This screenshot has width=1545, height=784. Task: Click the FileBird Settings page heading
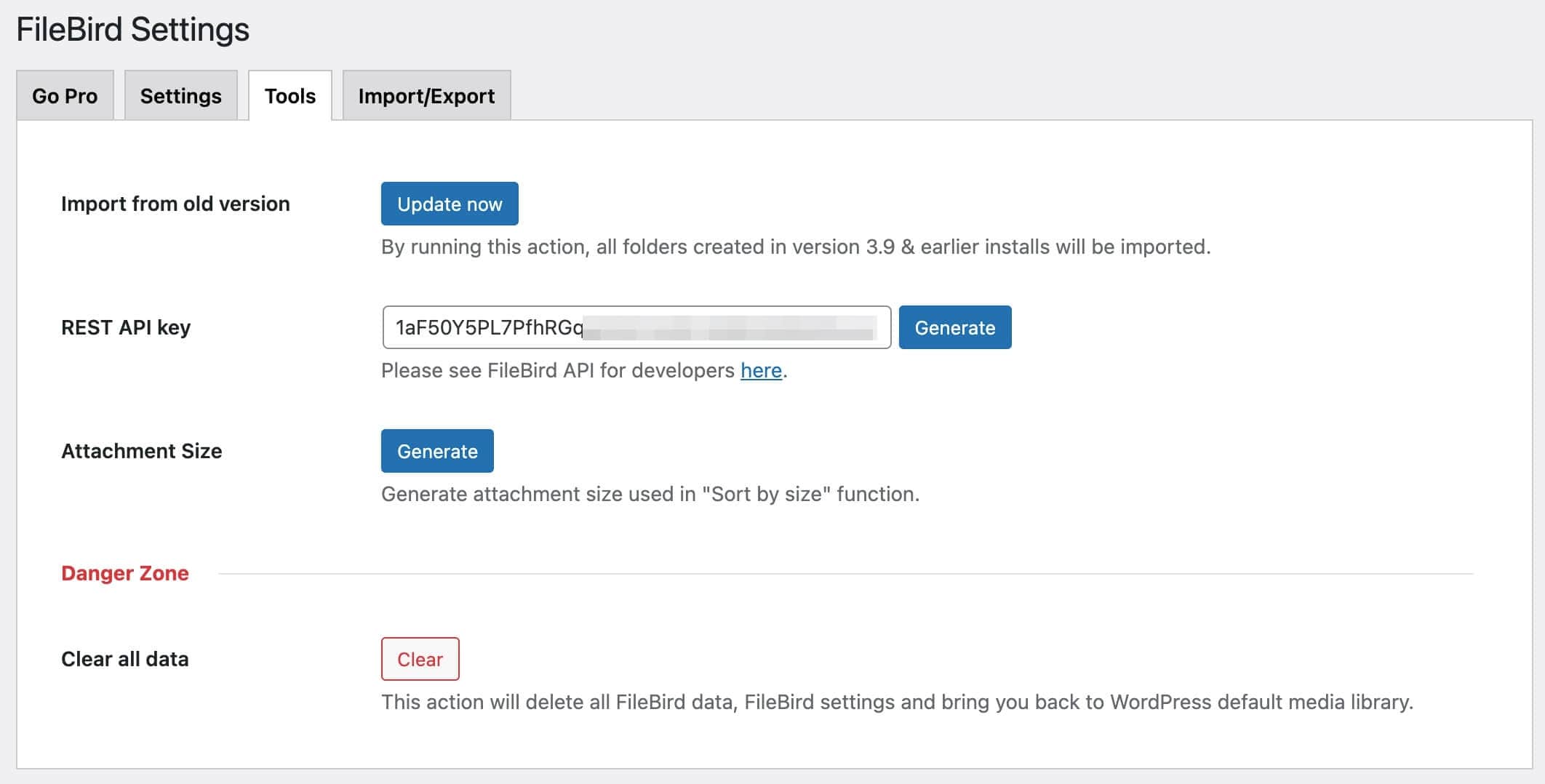[133, 30]
